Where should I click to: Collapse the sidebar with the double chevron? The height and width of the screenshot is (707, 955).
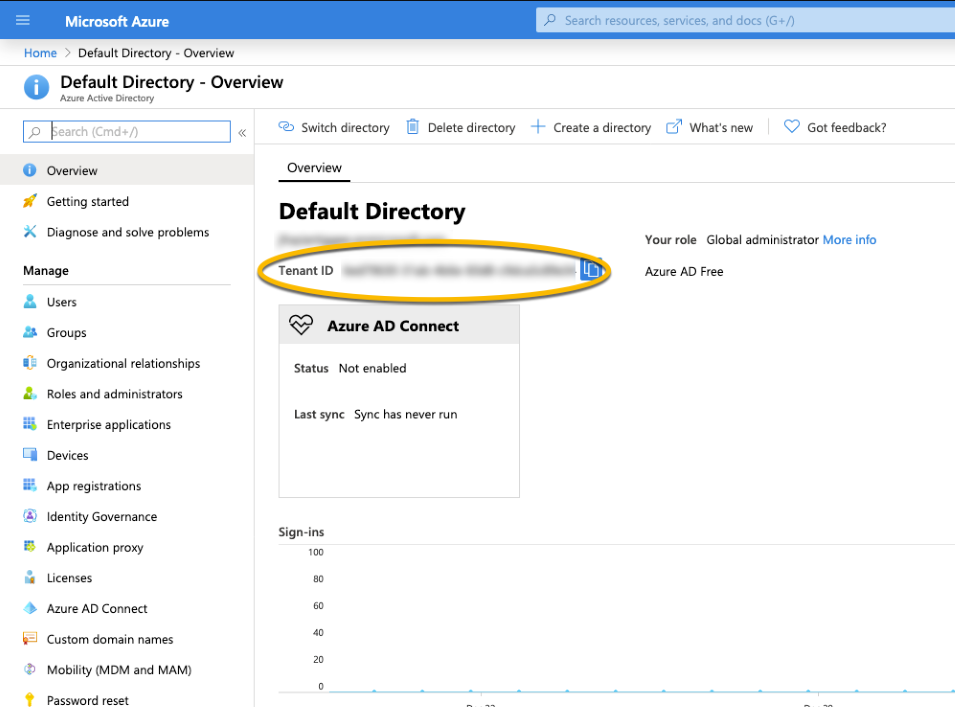click(242, 132)
